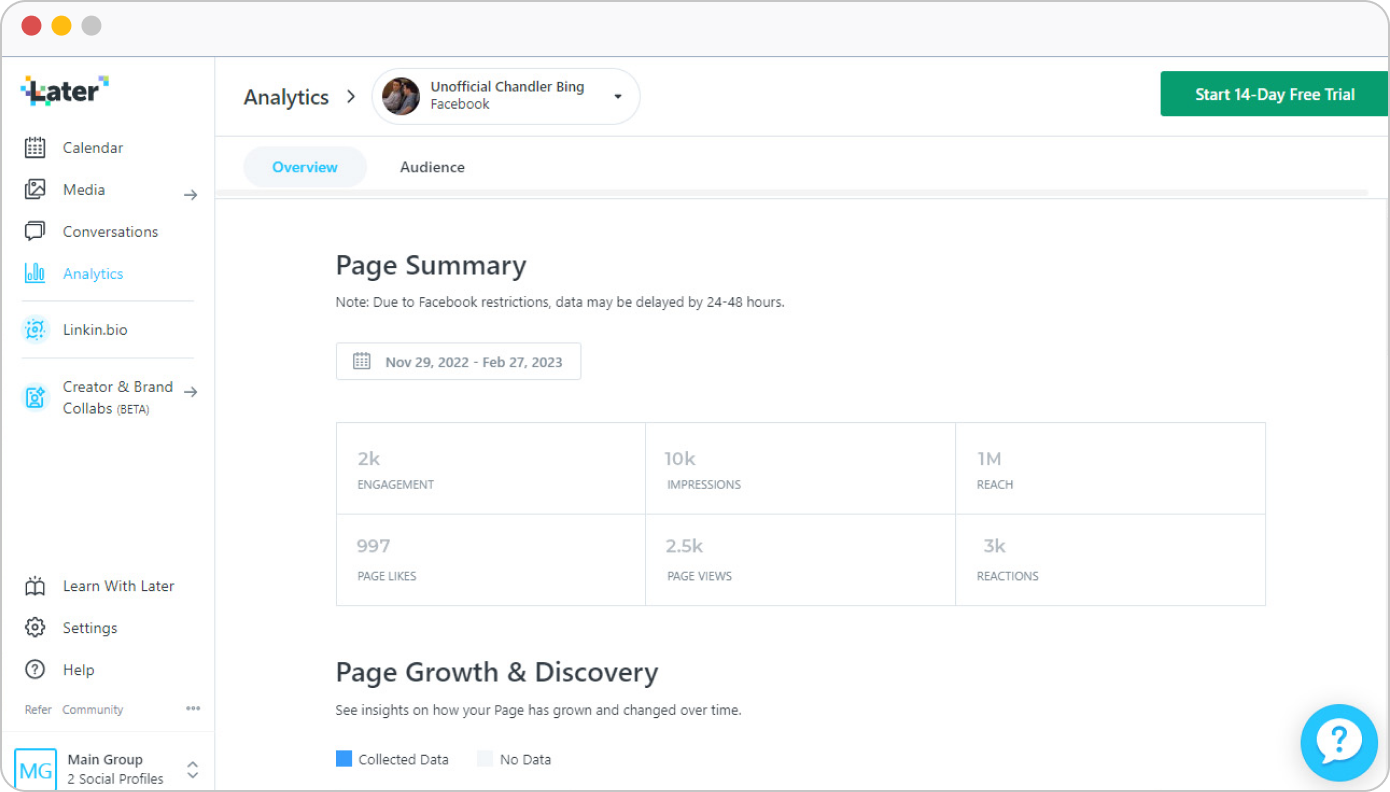Click the blue Collected Data legend swatch
The image size is (1390, 792).
pos(344,759)
